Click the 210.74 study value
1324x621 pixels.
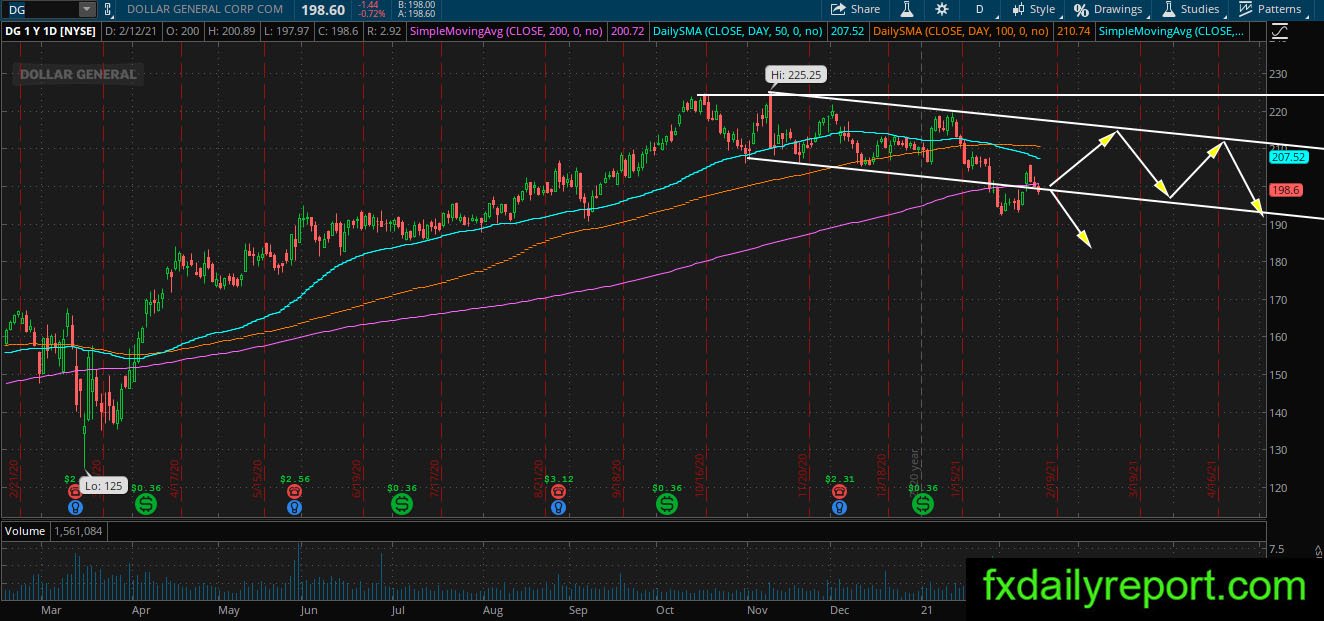coord(1072,31)
